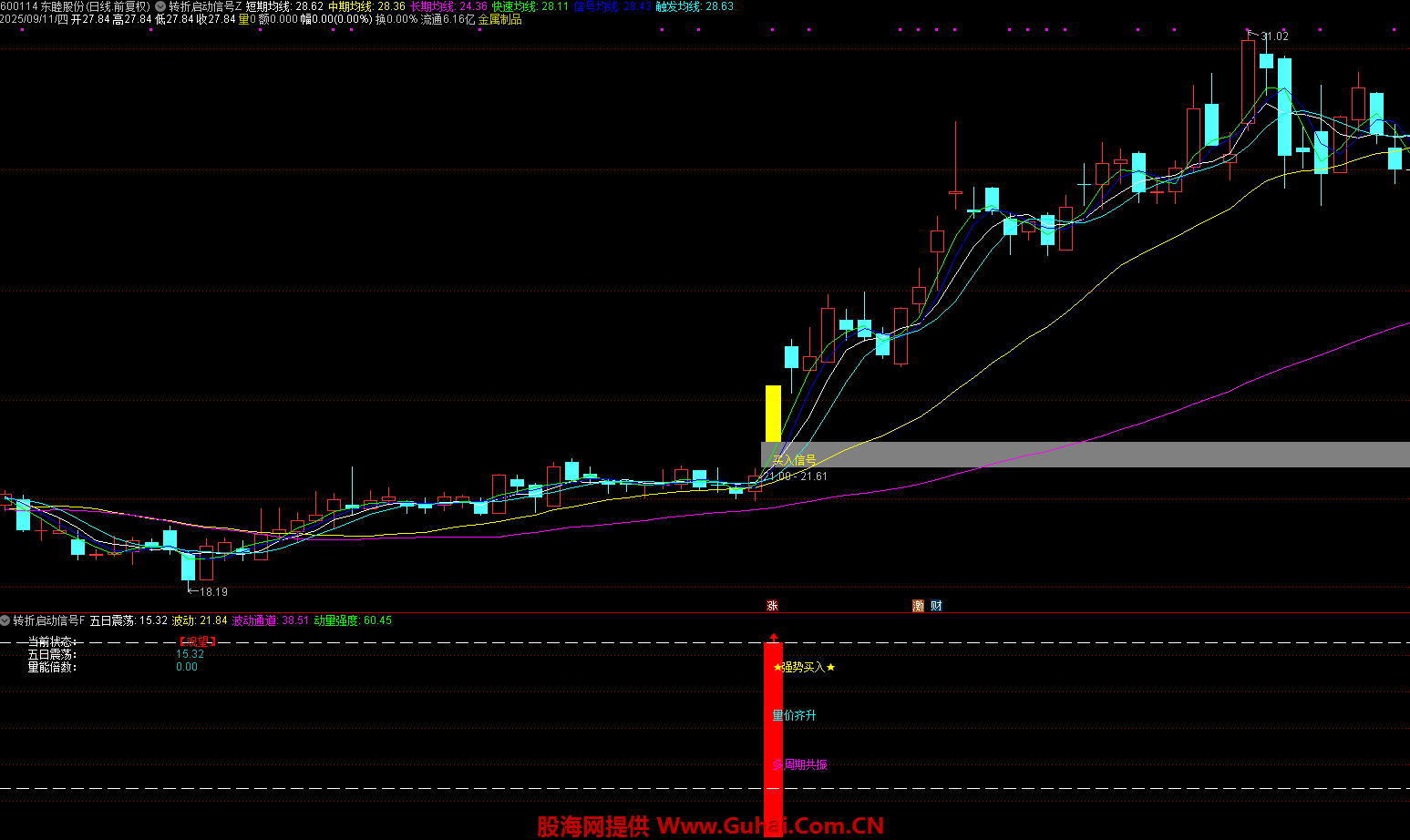Click the 中期均线 28.36 readout

point(366,6)
